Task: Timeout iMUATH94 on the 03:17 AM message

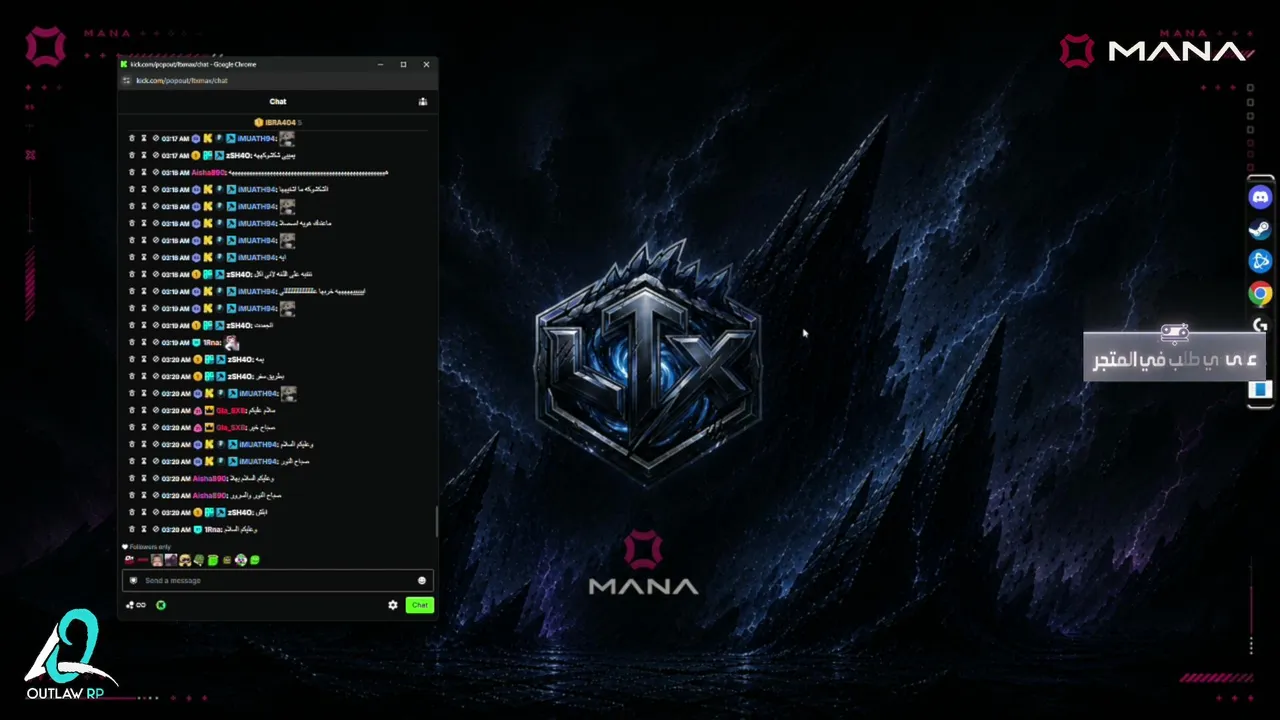Action: click(x=143, y=139)
